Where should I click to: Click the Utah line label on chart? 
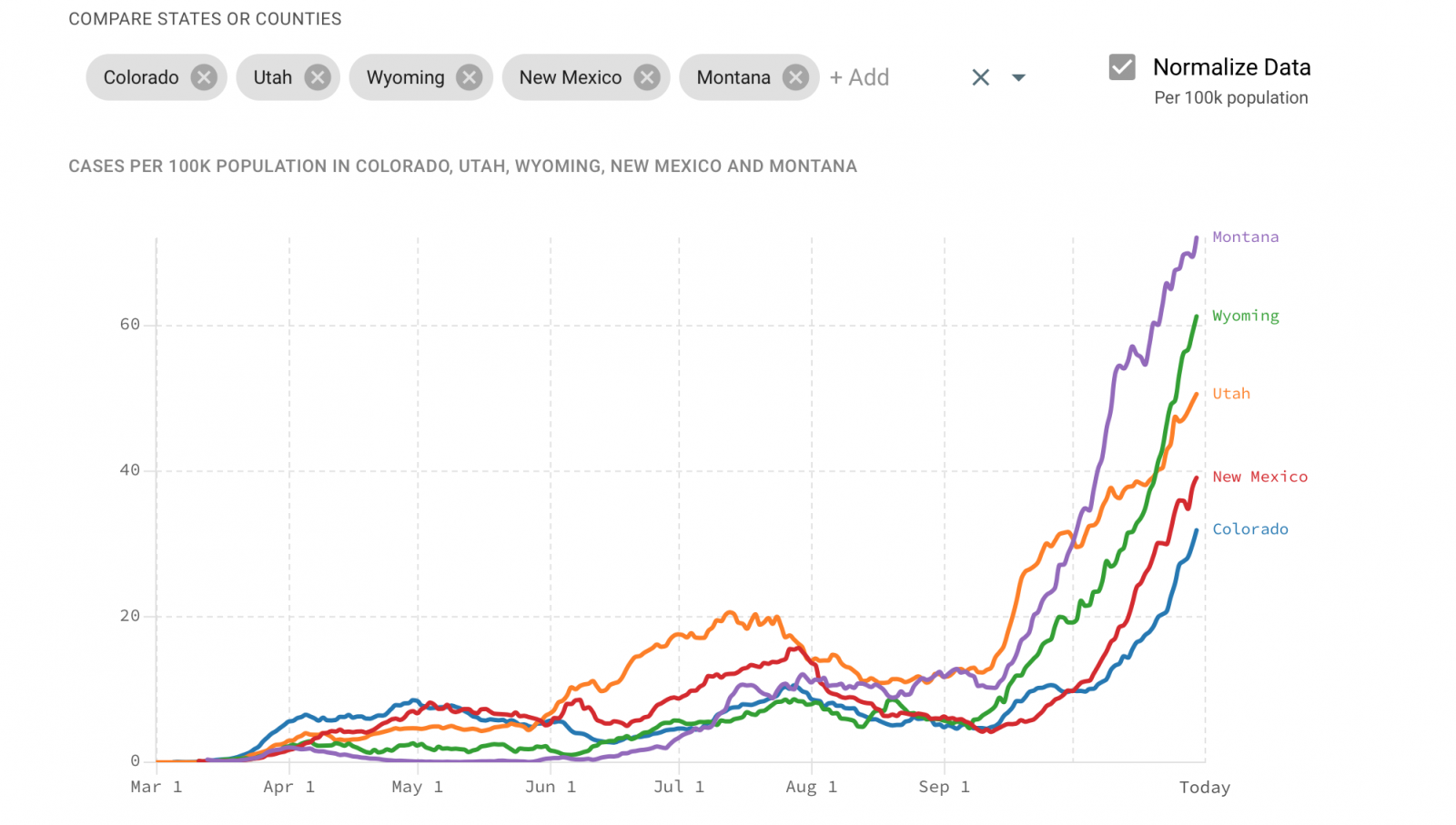1231,394
